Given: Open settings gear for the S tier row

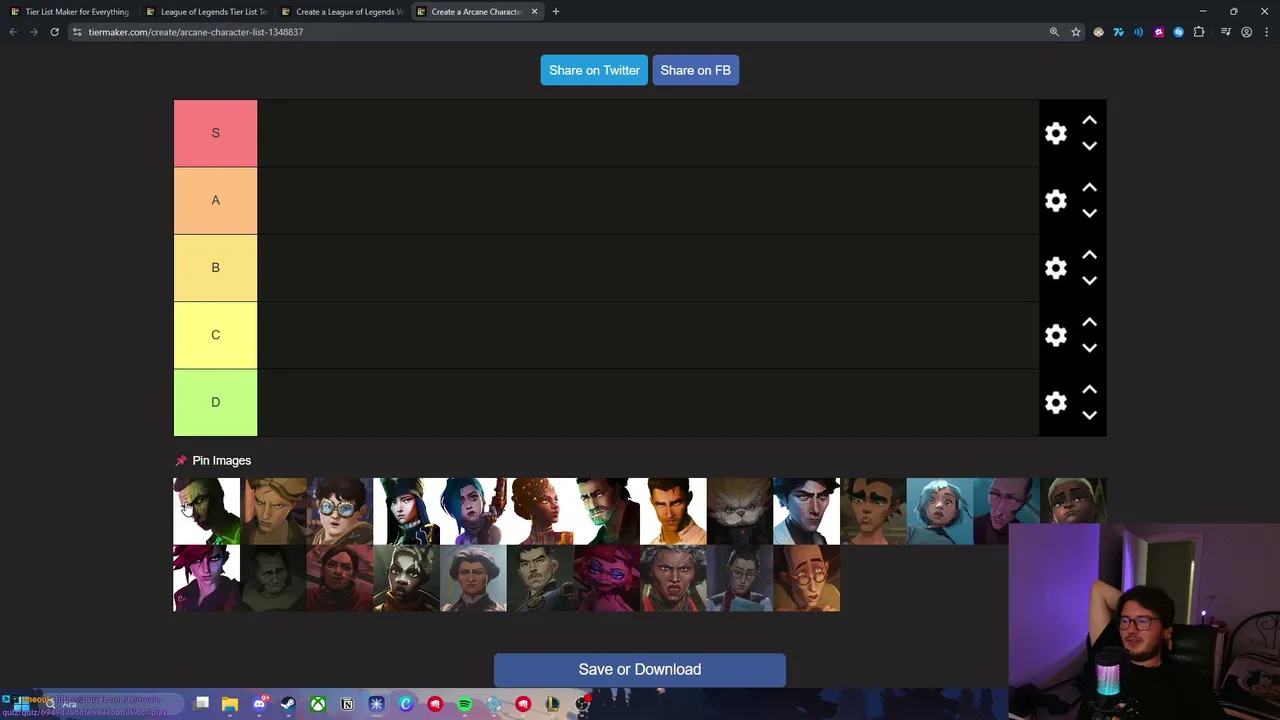Looking at the screenshot, I should (1056, 133).
